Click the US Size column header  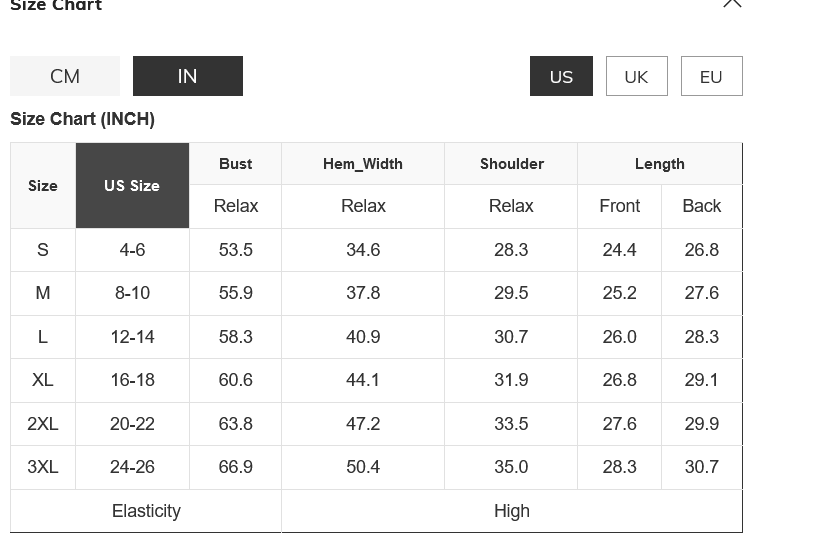(x=132, y=186)
